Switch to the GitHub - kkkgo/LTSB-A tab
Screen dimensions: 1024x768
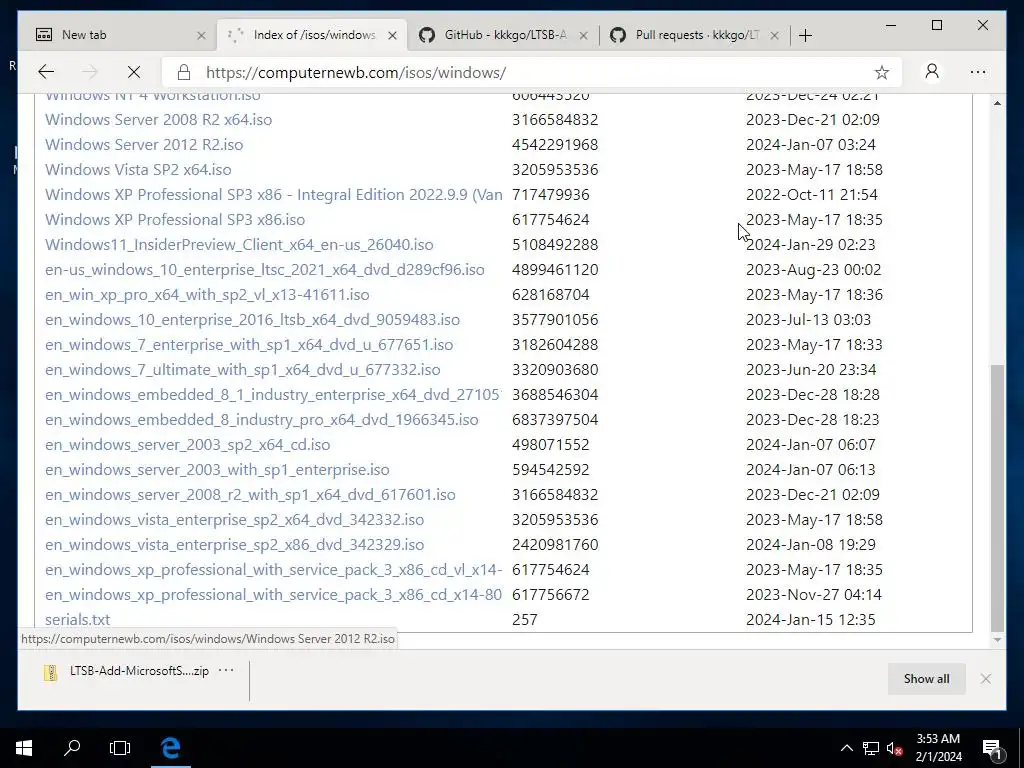[x=503, y=35]
